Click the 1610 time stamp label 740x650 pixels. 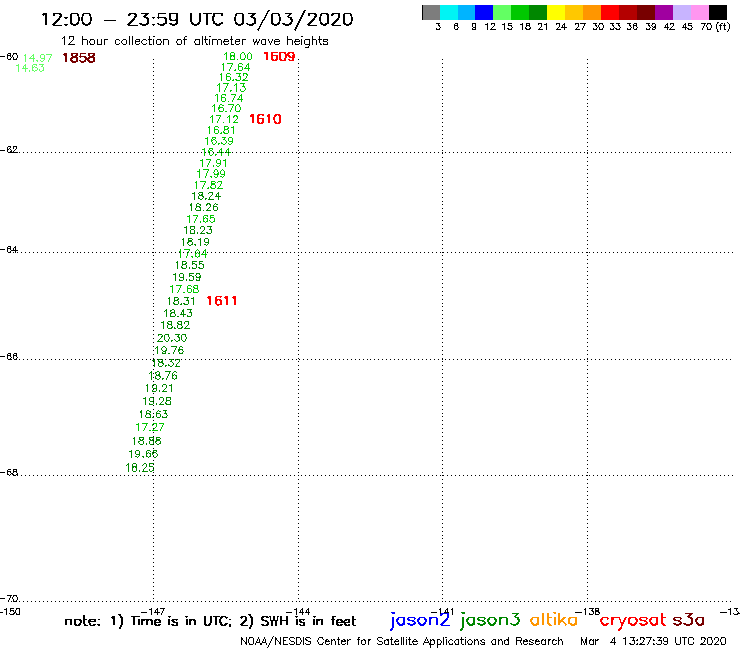tap(265, 119)
